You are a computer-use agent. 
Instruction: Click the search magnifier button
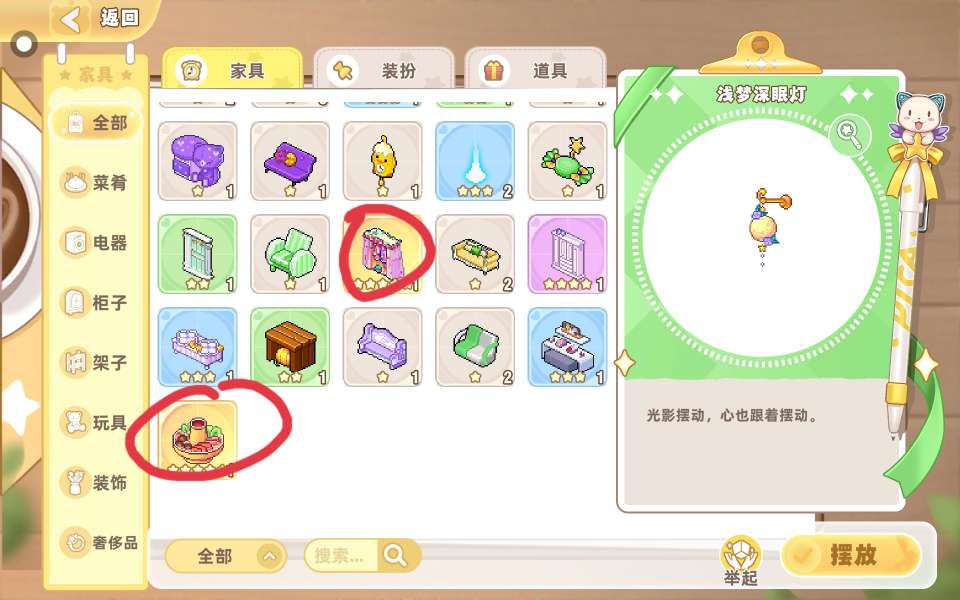click(396, 556)
